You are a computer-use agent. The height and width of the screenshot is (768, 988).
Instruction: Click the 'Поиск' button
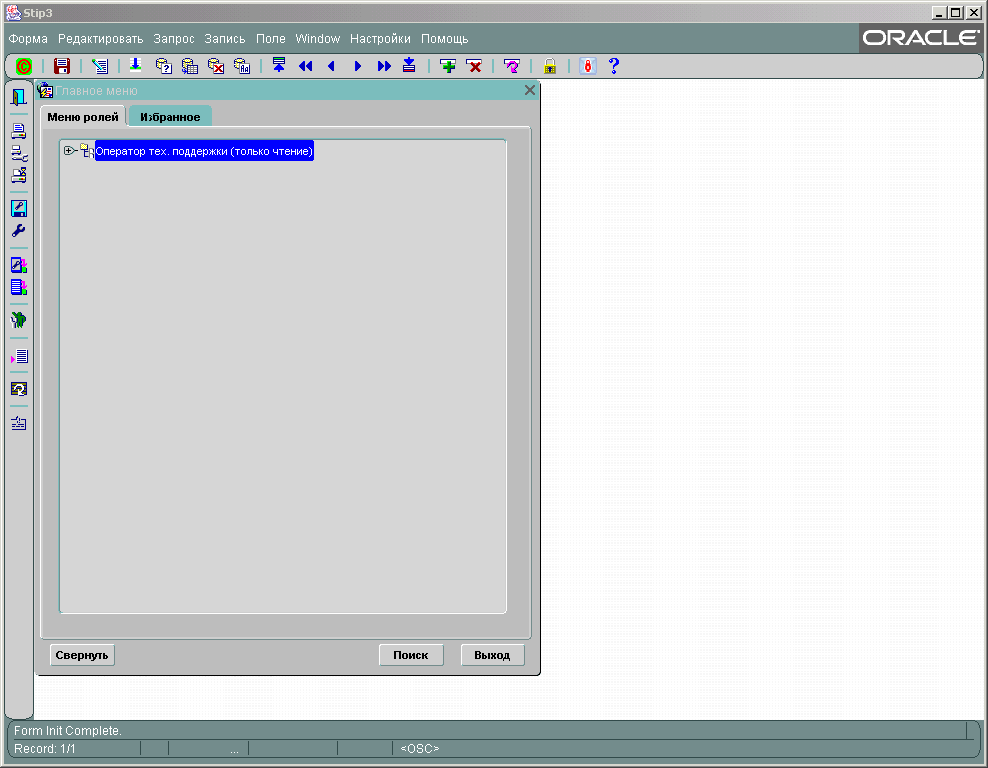pyautogui.click(x=411, y=655)
